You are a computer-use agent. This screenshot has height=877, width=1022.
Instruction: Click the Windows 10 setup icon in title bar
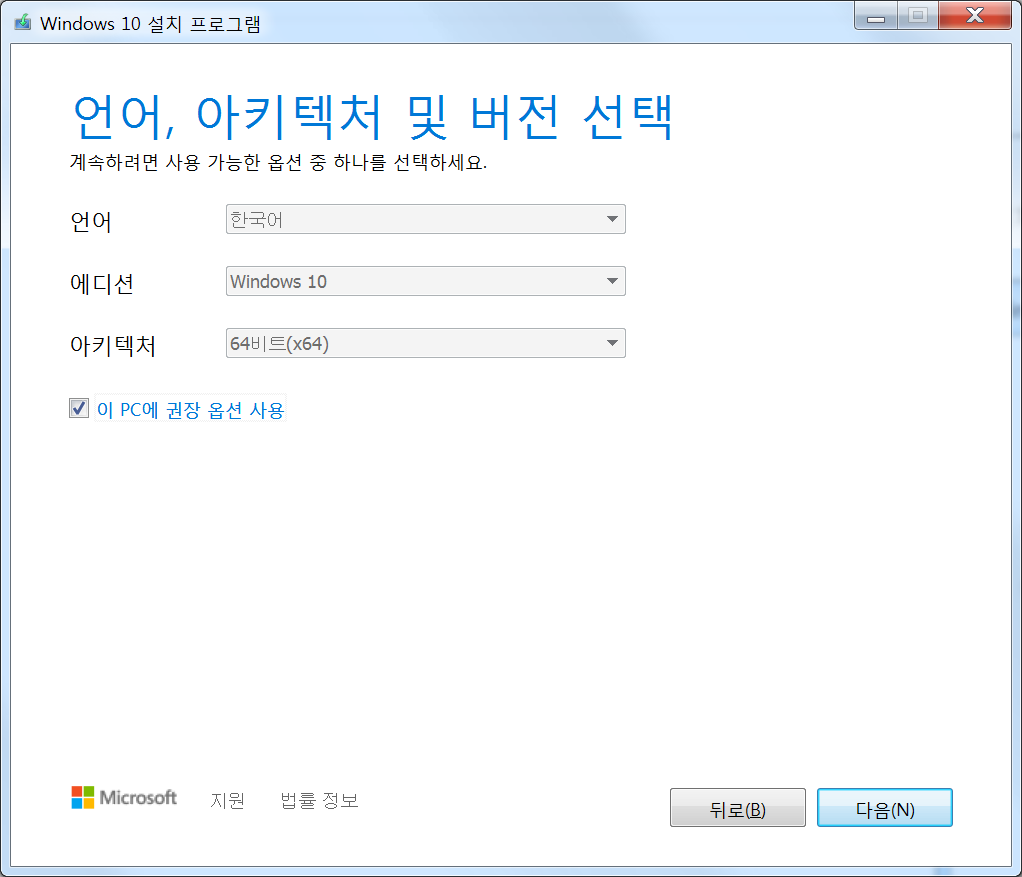point(22,23)
